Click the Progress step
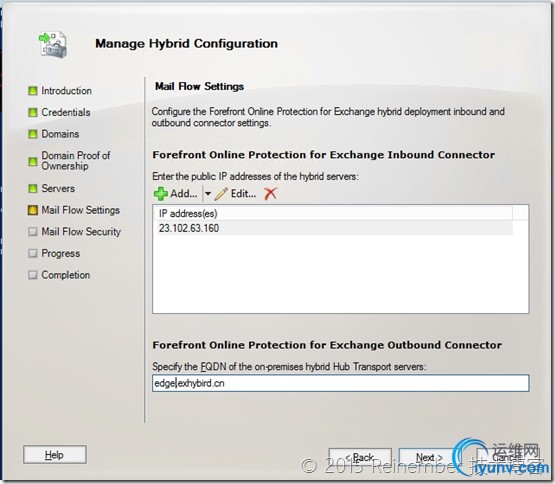555x484 pixels. (x=61, y=254)
